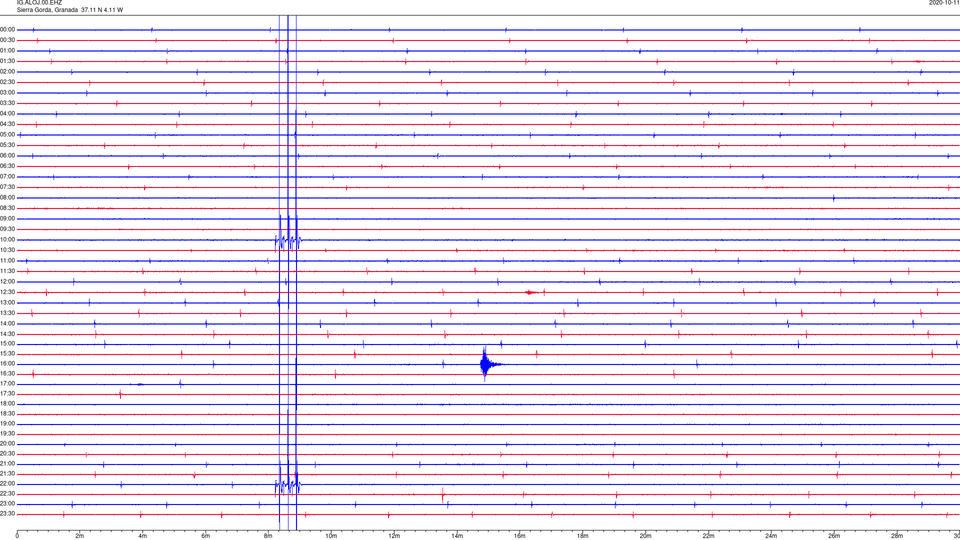Image resolution: width=960 pixels, height=540 pixels.
Task: Select the 07:00 trace time label
Action: (7, 177)
